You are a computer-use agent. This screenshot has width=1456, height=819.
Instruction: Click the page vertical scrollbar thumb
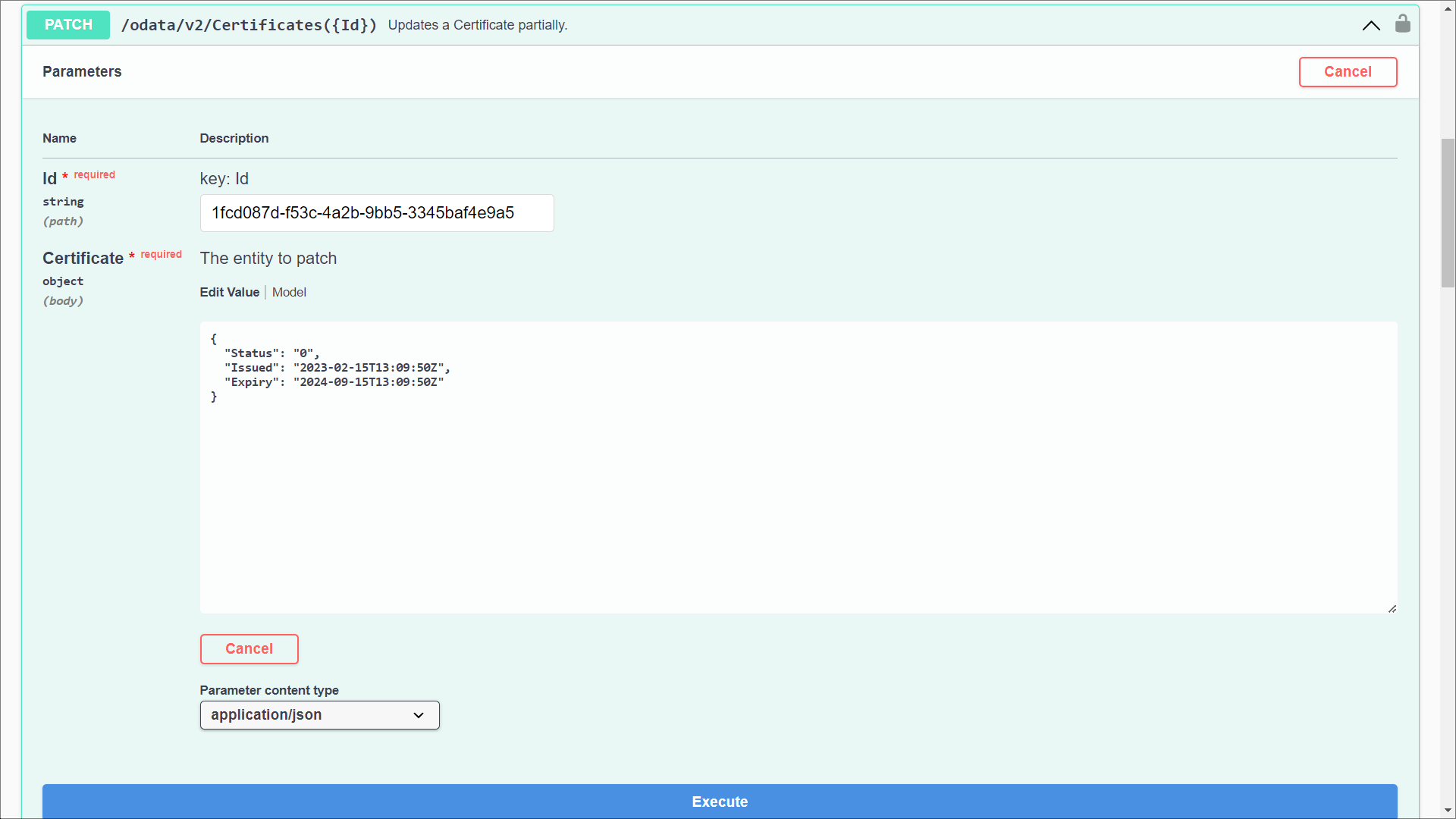point(1448,212)
